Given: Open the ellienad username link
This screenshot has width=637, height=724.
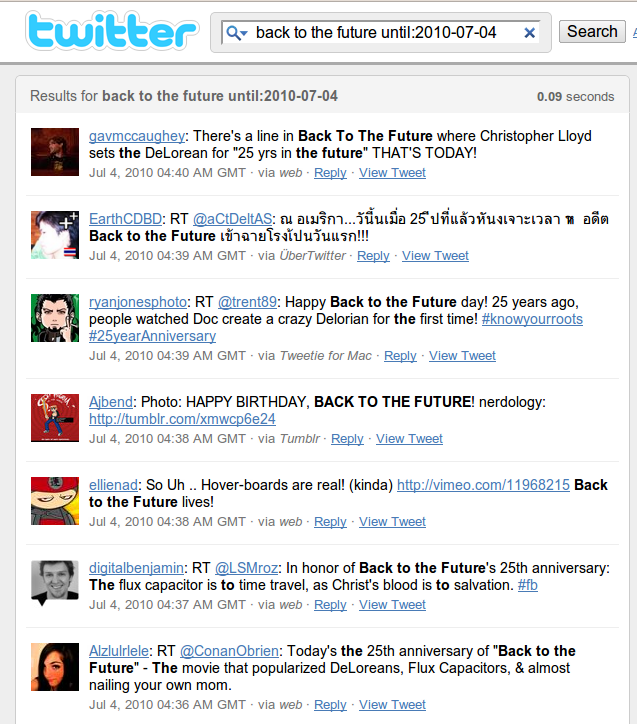Looking at the screenshot, I should click(114, 485).
